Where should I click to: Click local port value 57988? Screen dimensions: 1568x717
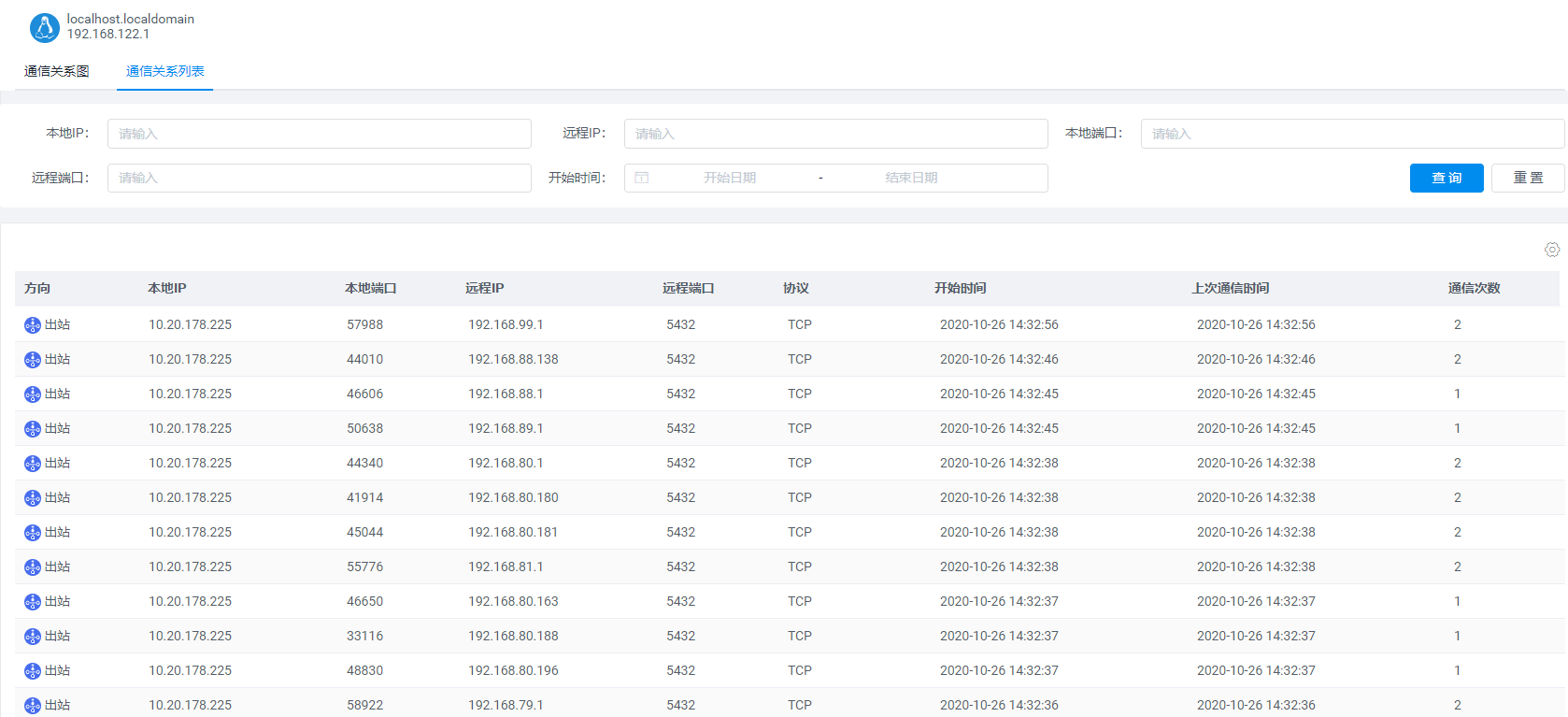tap(364, 324)
